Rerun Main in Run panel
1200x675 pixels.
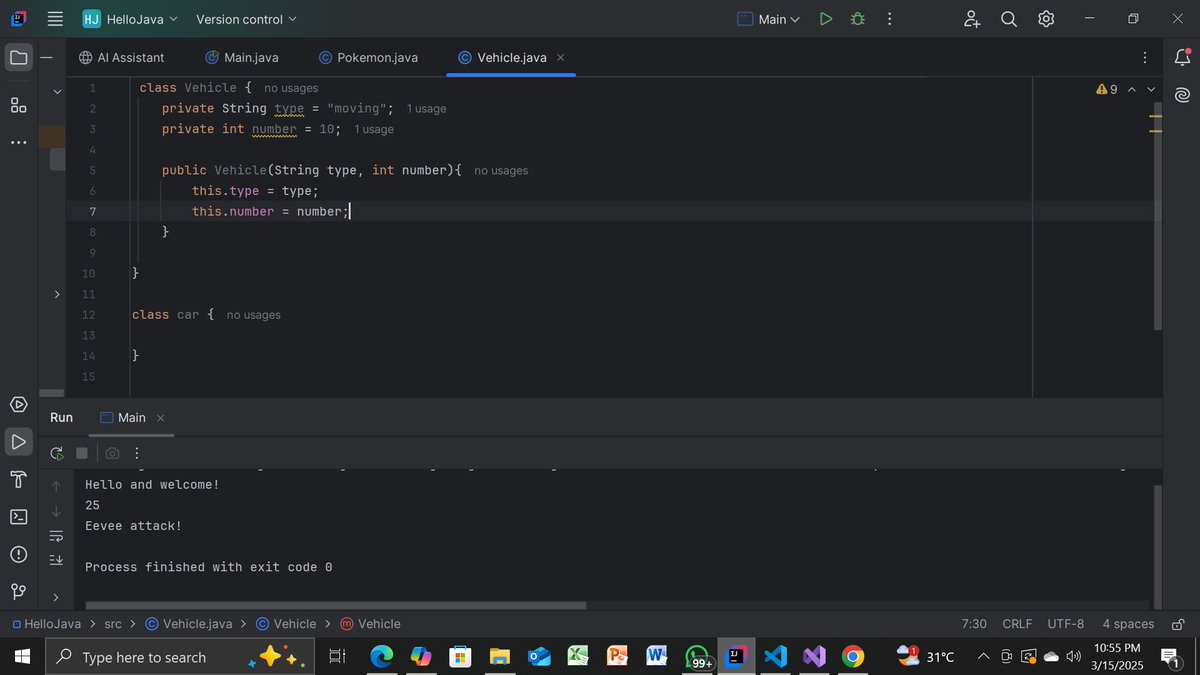point(57,453)
